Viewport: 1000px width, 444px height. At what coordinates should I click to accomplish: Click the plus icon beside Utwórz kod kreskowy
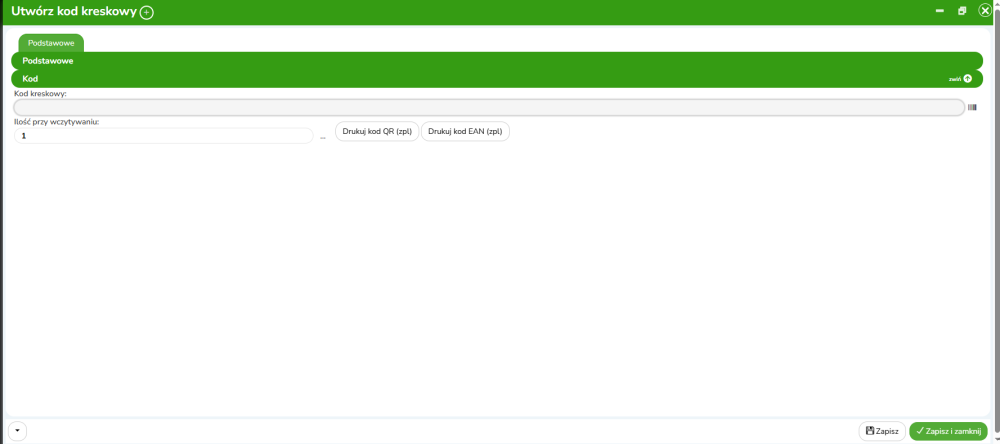coord(147,13)
